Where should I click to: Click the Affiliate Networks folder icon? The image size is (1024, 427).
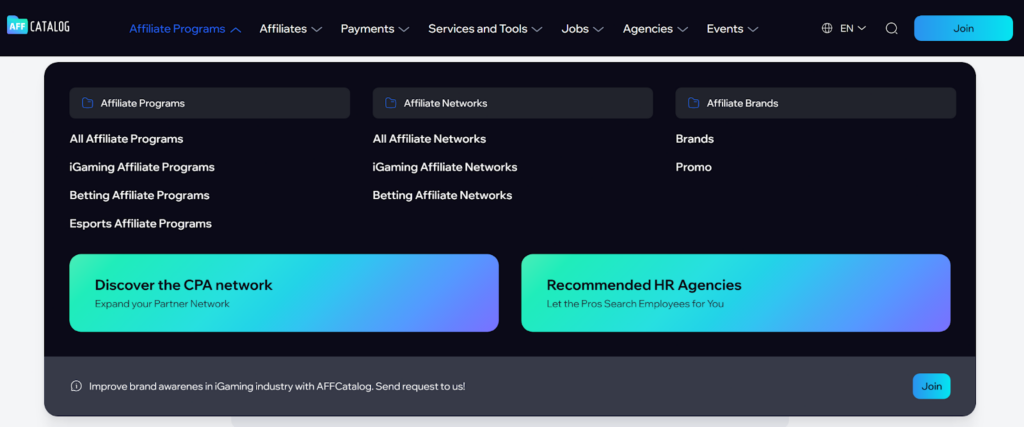(x=390, y=103)
